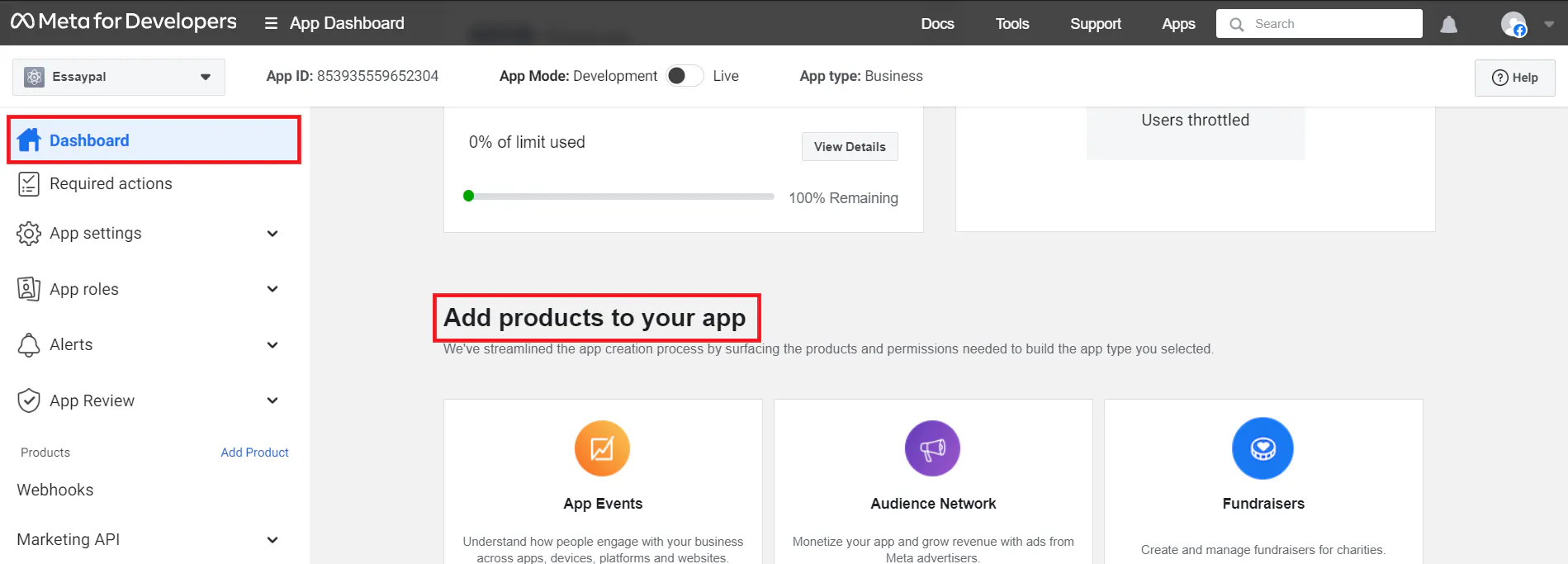Click the App Events orange icon
This screenshot has height=564, width=1568.
[602, 448]
